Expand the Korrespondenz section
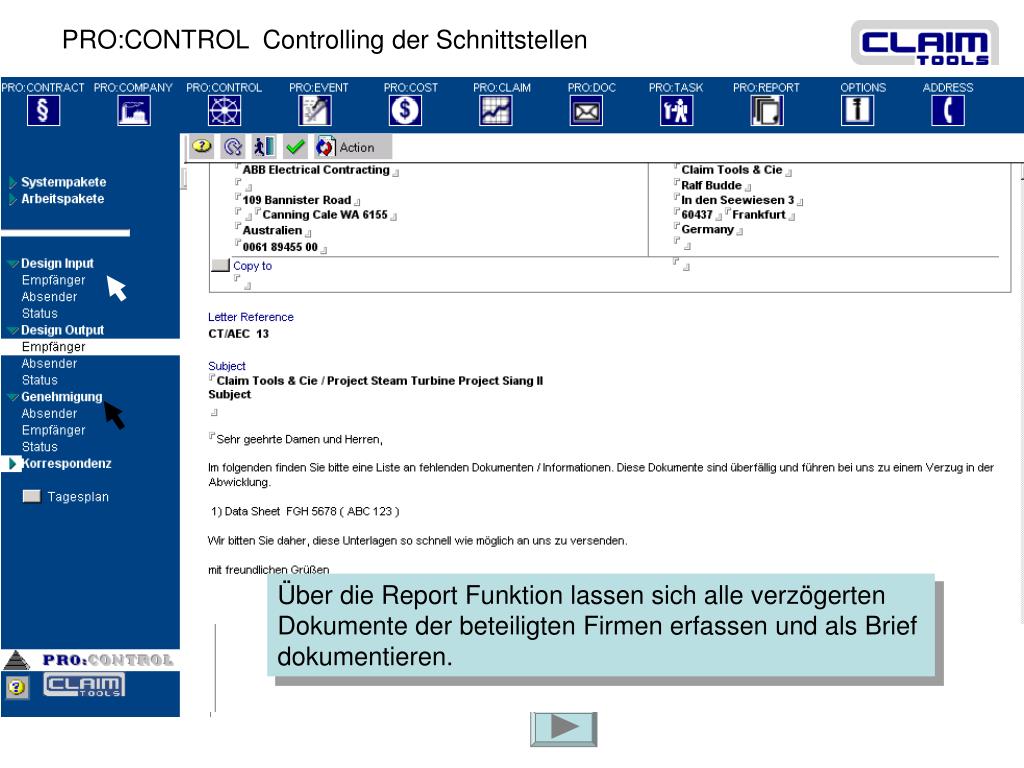 click(13, 464)
